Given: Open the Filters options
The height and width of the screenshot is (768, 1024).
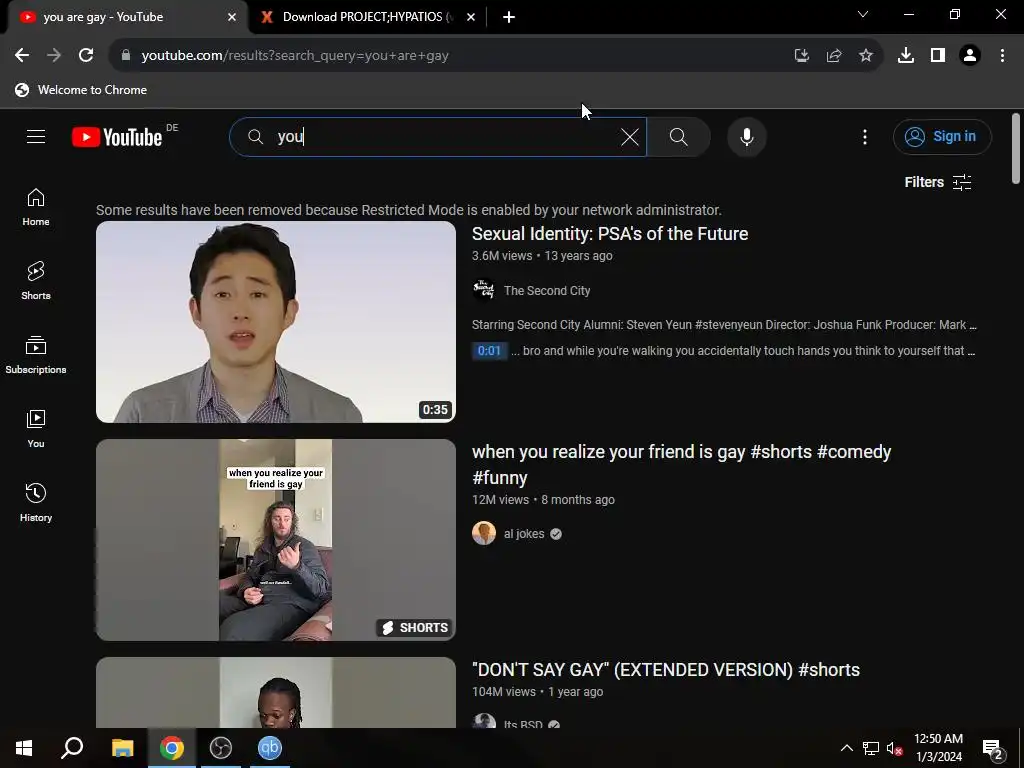Looking at the screenshot, I should [x=938, y=182].
